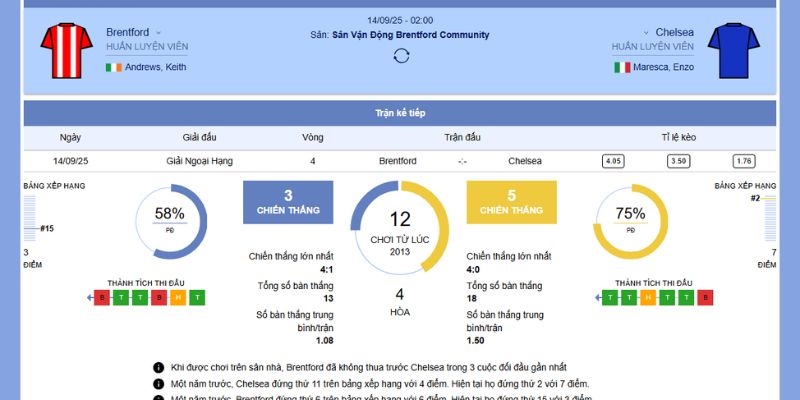
Task: Click Chelsea's 5 Chiến Thắng yellow box
Action: pos(512,202)
